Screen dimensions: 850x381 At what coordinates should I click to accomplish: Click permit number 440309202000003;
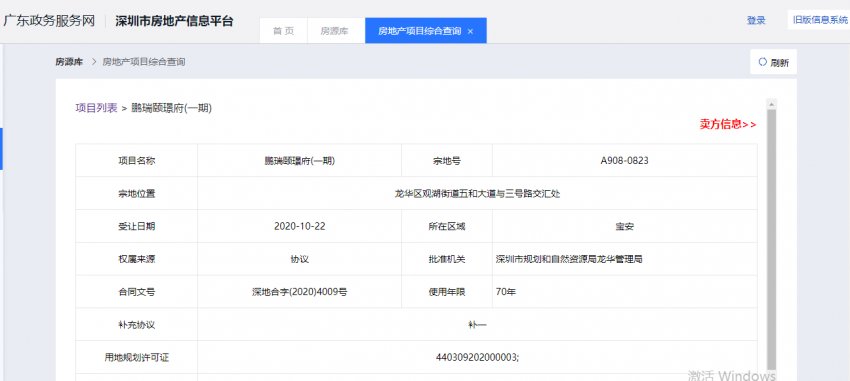(x=477, y=357)
